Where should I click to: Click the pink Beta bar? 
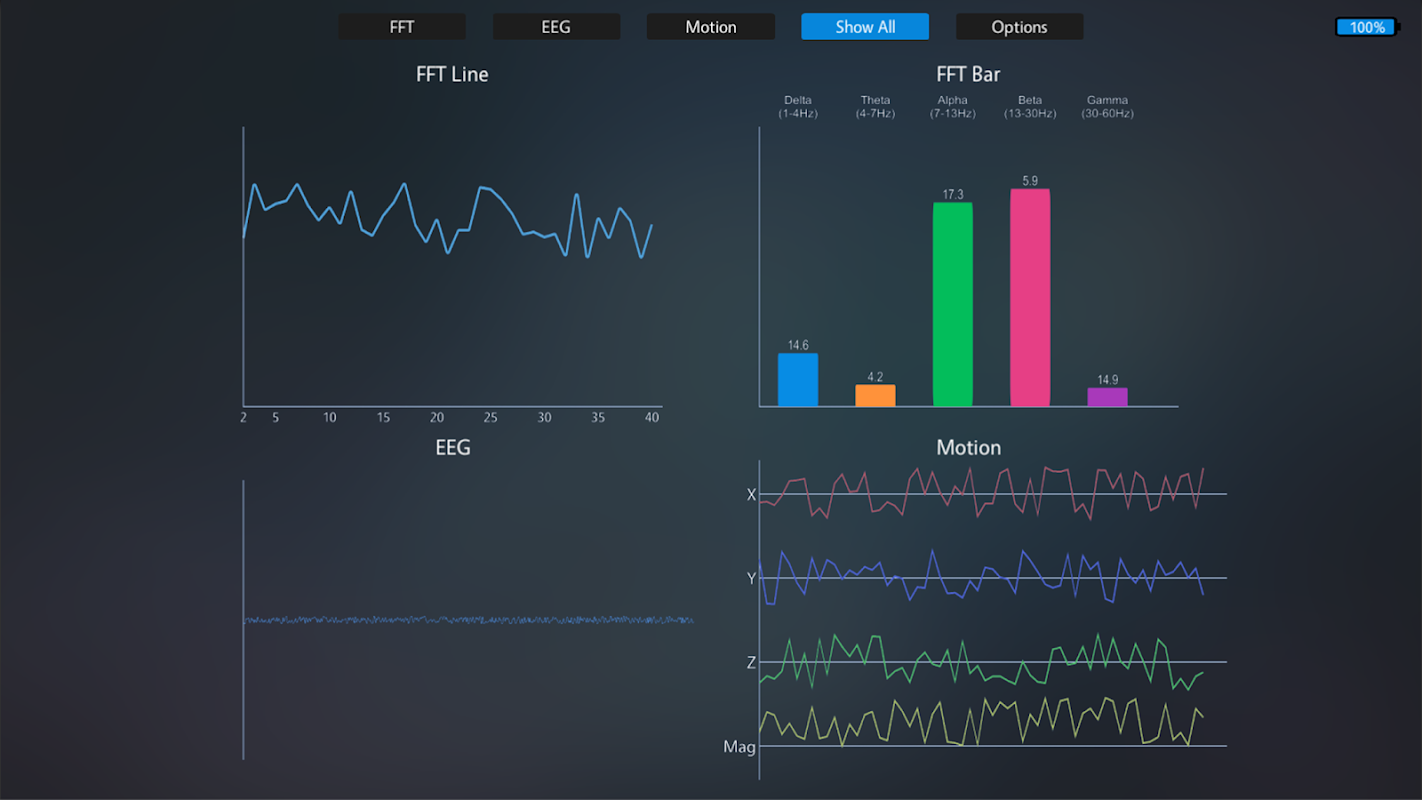coord(1030,298)
